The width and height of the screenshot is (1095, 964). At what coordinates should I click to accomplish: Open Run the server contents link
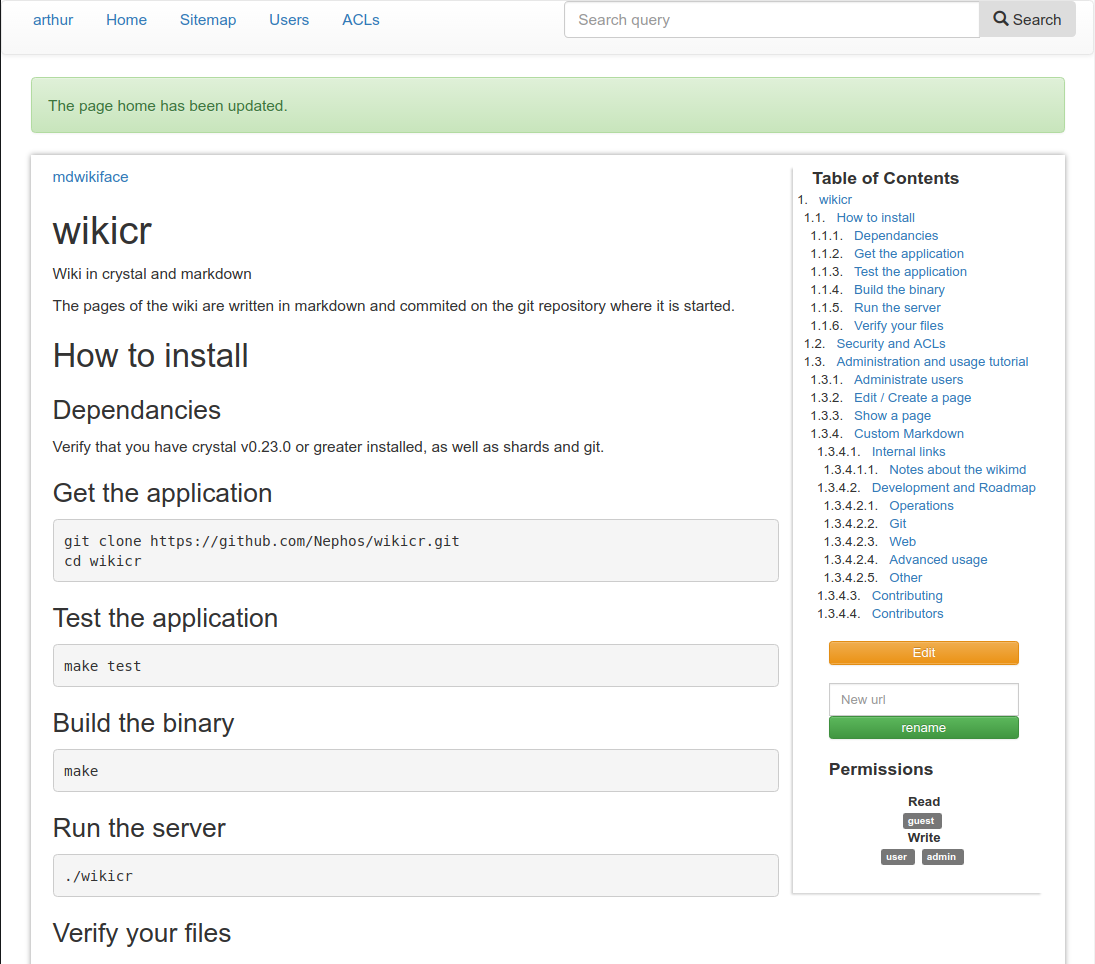pos(897,307)
